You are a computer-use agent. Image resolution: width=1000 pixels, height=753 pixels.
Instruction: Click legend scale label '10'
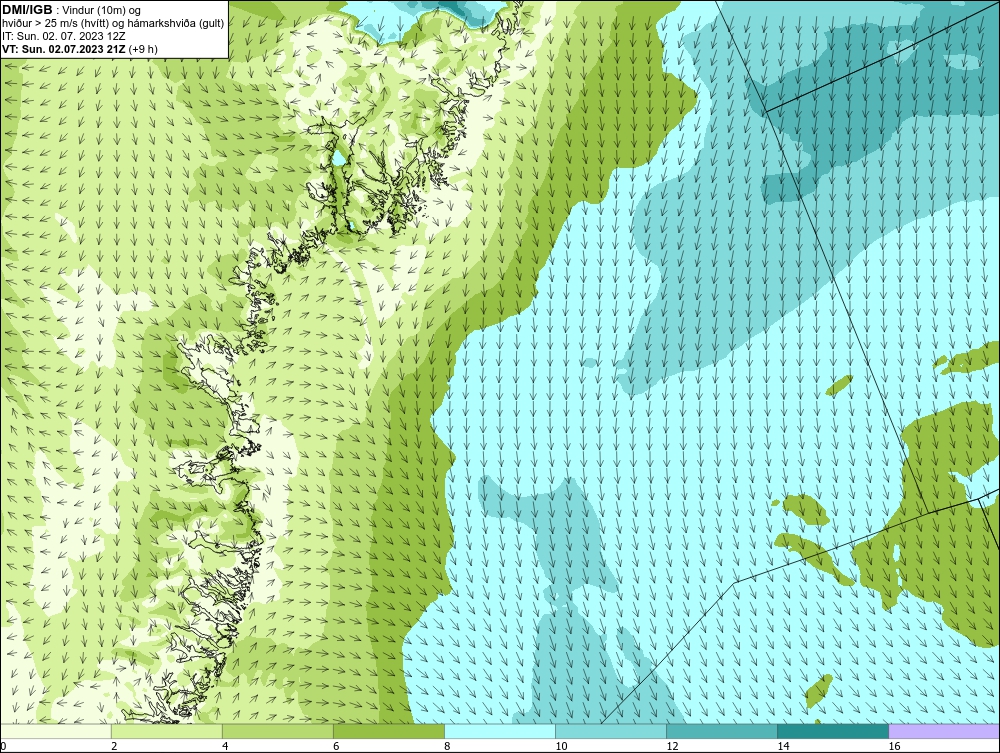(x=561, y=746)
